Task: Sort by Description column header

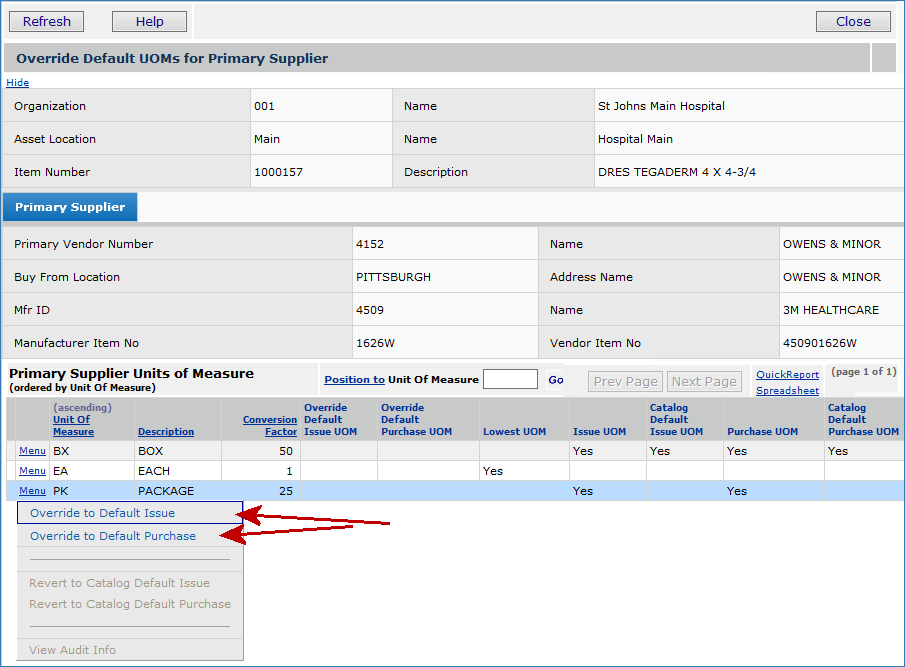Action: (166, 432)
